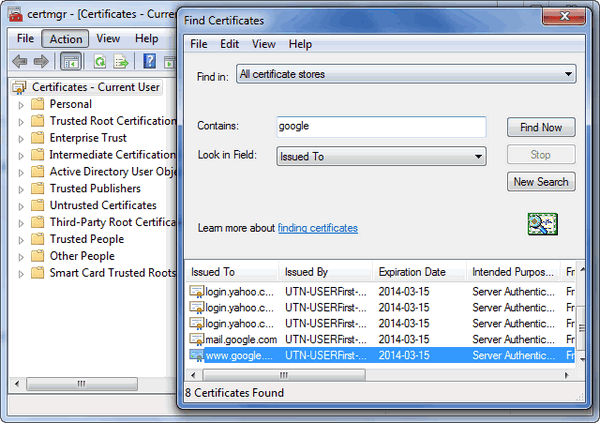Screen dimensions: 600x423
Task: Click the Back arrow in certmgr toolbar
Action: pos(20,61)
